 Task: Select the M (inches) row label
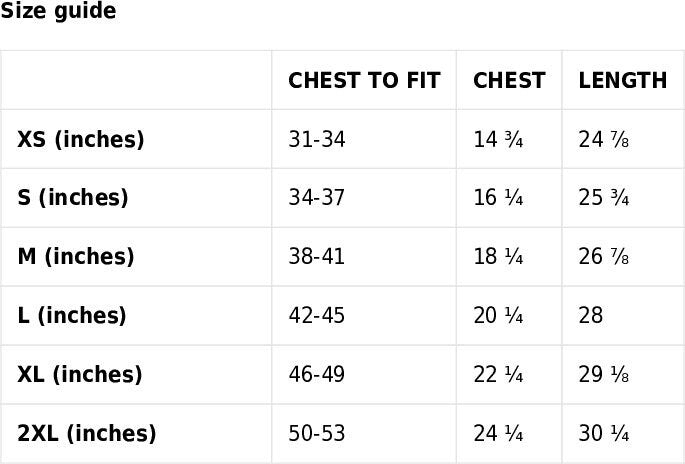click(76, 257)
